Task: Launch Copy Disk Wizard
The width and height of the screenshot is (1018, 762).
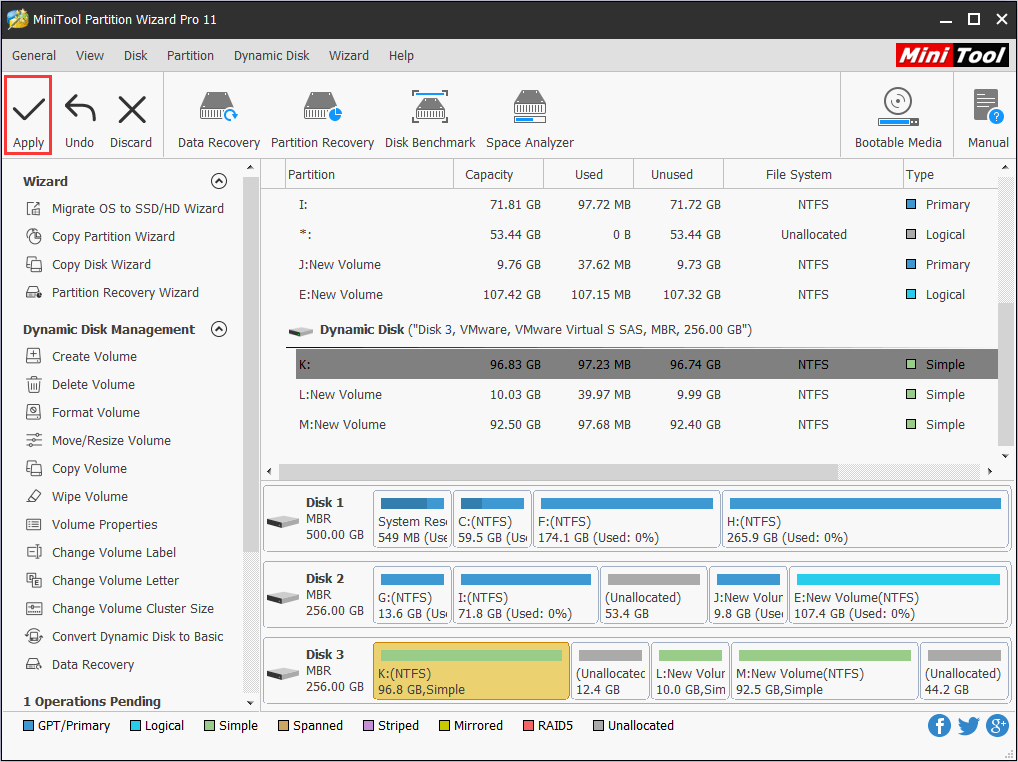Action: [88, 264]
